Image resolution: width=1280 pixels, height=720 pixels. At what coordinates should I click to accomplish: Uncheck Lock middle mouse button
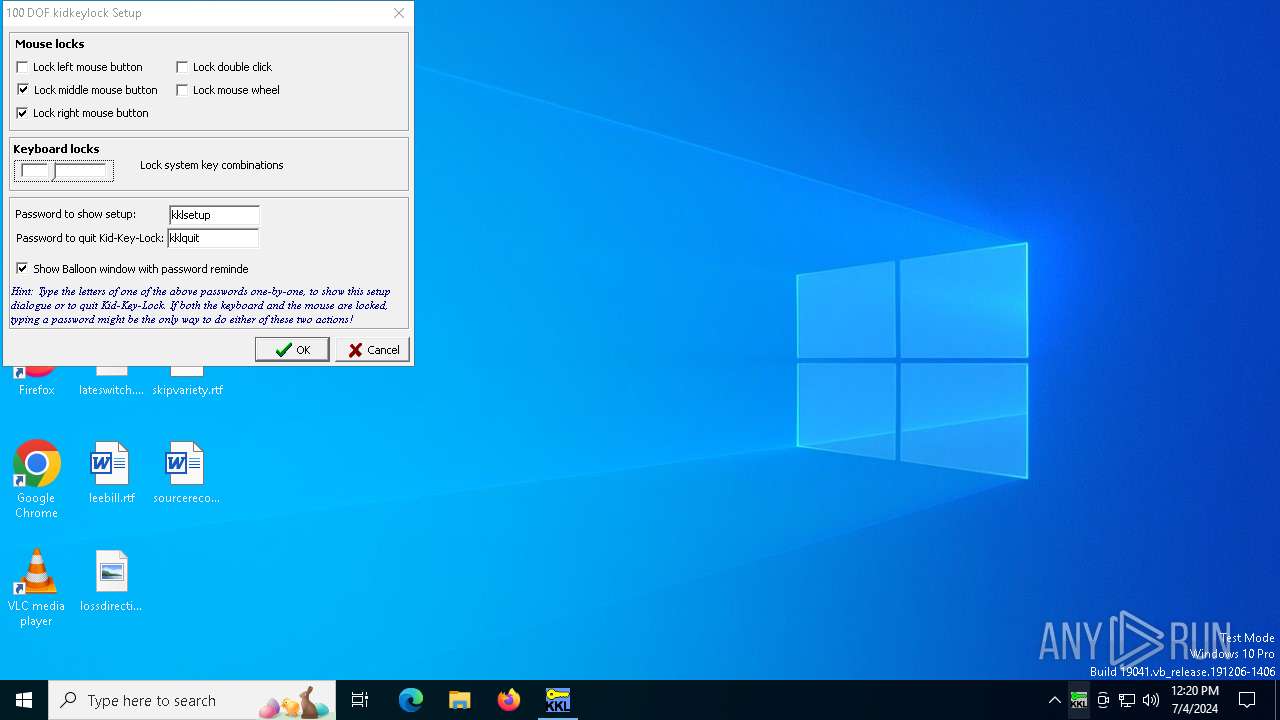pyautogui.click(x=22, y=90)
